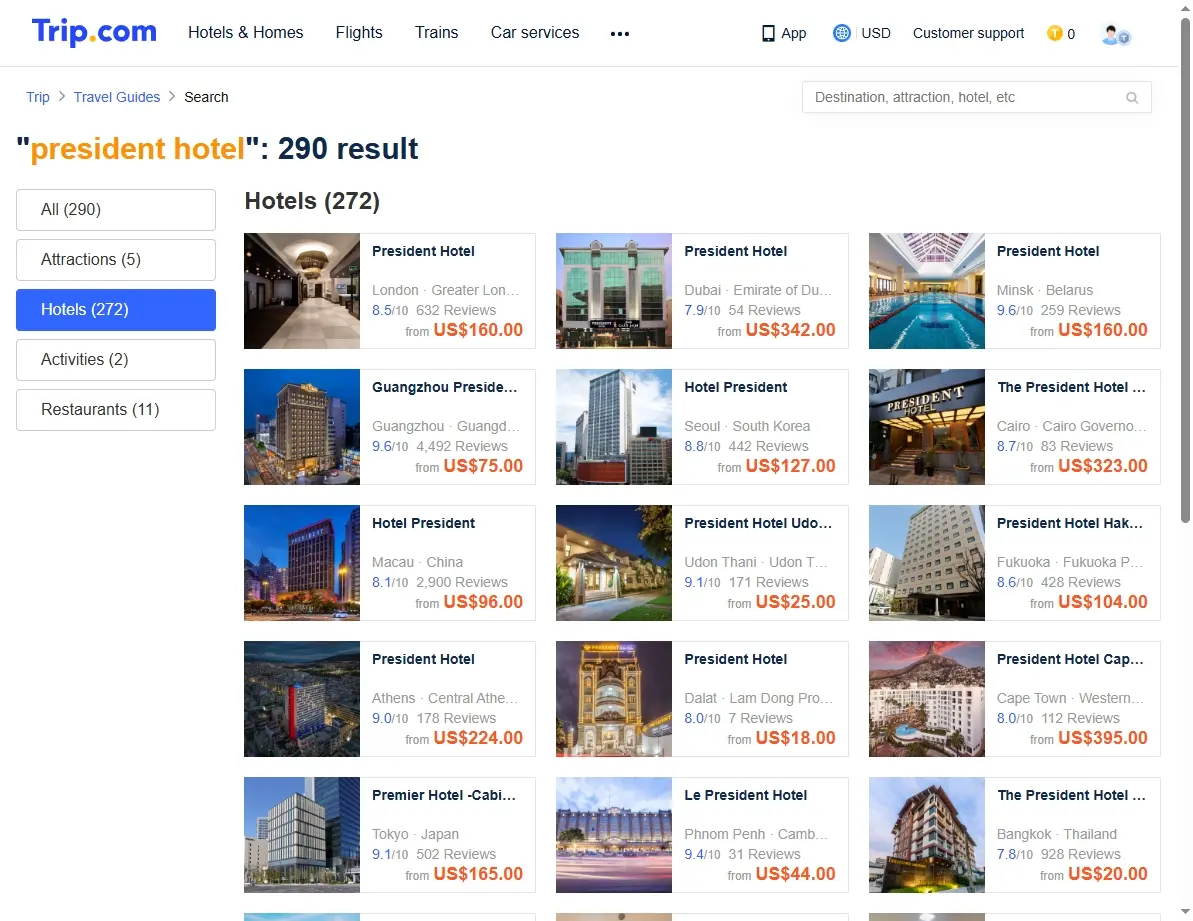
Task: Select the Hotels (272) filter
Action: pos(116,310)
